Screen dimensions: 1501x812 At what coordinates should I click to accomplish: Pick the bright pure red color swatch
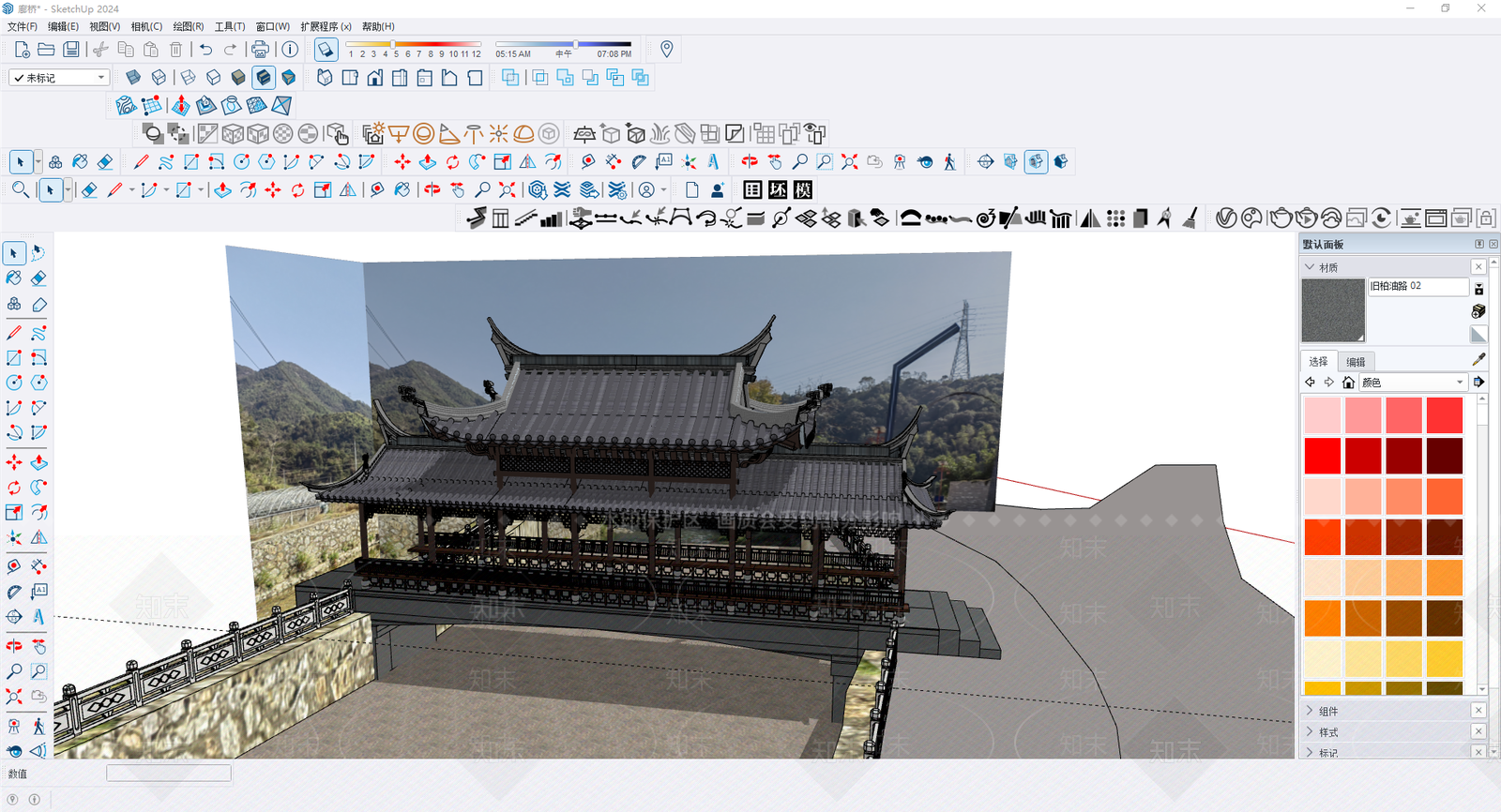[x=1323, y=457]
